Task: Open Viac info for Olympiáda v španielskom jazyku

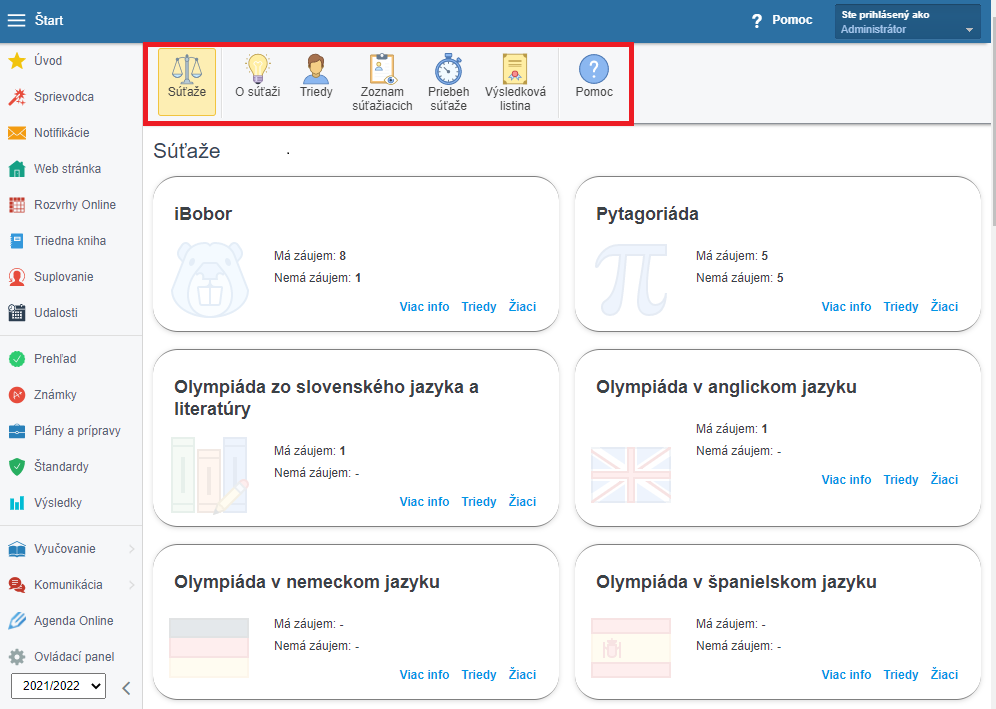Action: coord(846,675)
